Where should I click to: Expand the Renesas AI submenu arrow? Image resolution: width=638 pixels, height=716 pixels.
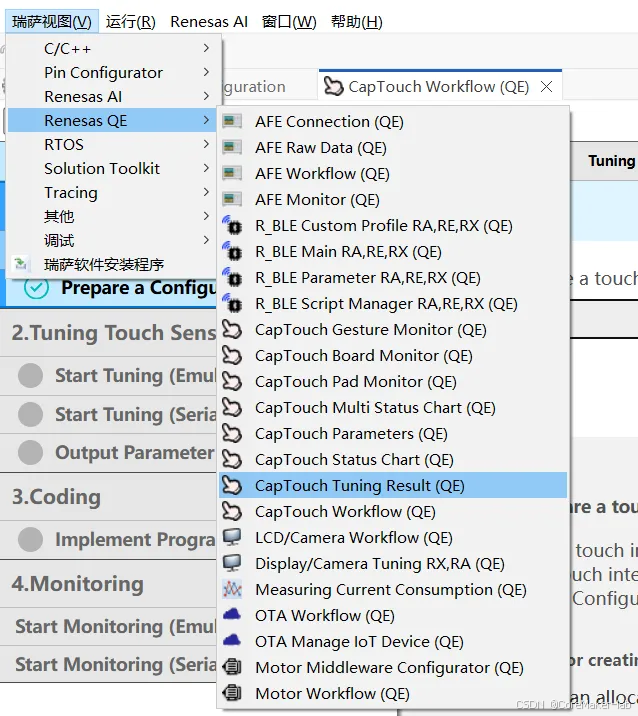[206, 96]
